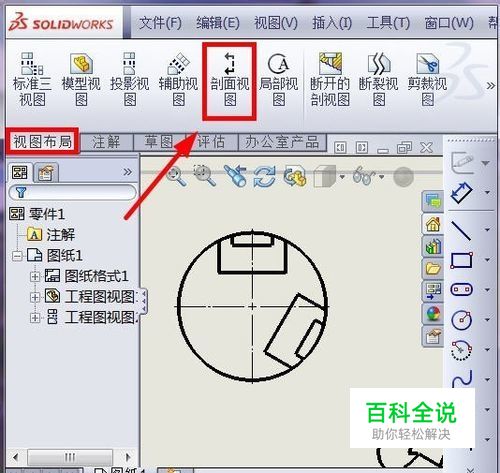Open the Appearances color ball task pane tab
Viewport: 500px width, 473px height.
coord(433,313)
